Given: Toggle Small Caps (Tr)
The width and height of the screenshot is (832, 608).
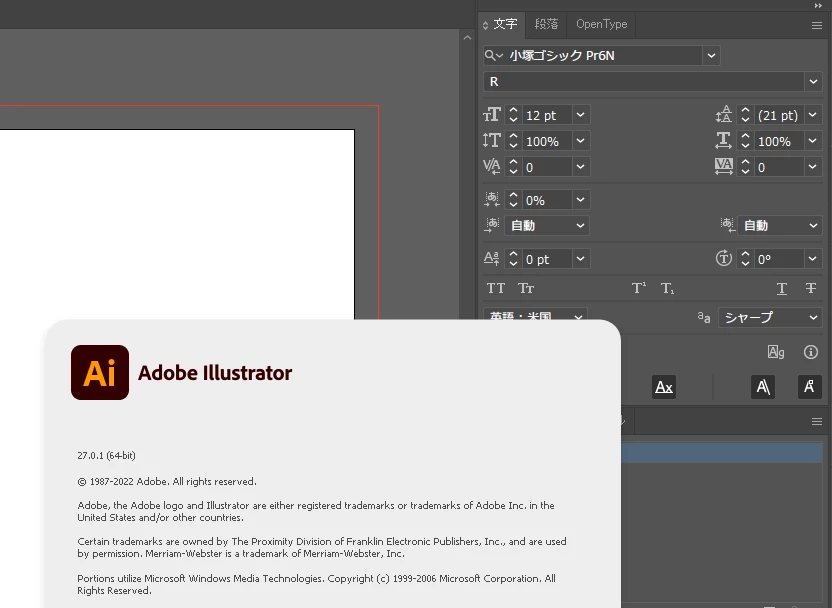Looking at the screenshot, I should tap(525, 288).
